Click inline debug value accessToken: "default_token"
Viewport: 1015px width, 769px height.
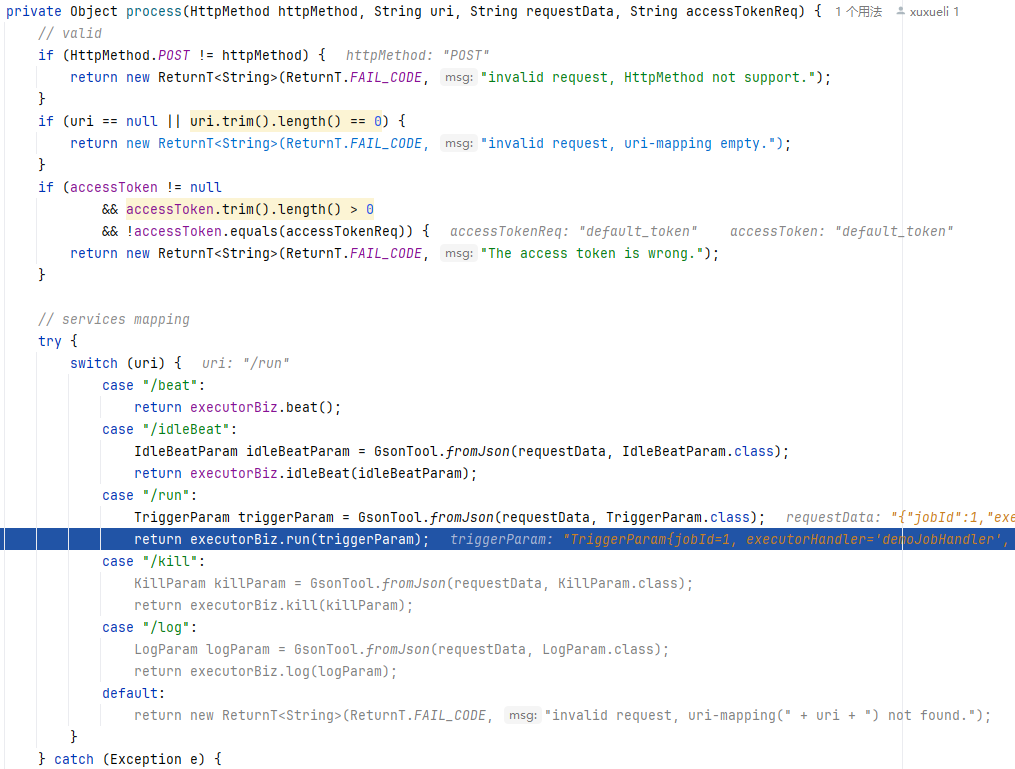click(842, 231)
